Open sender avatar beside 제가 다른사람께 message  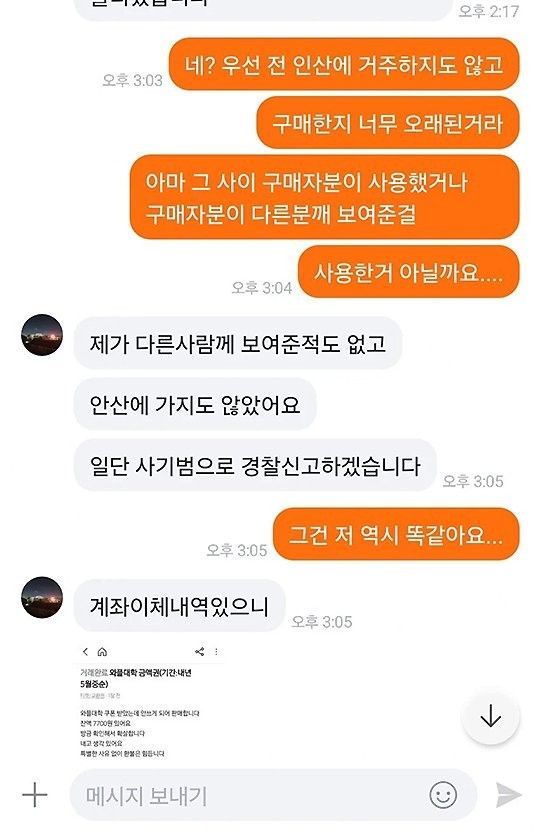[x=42, y=335]
